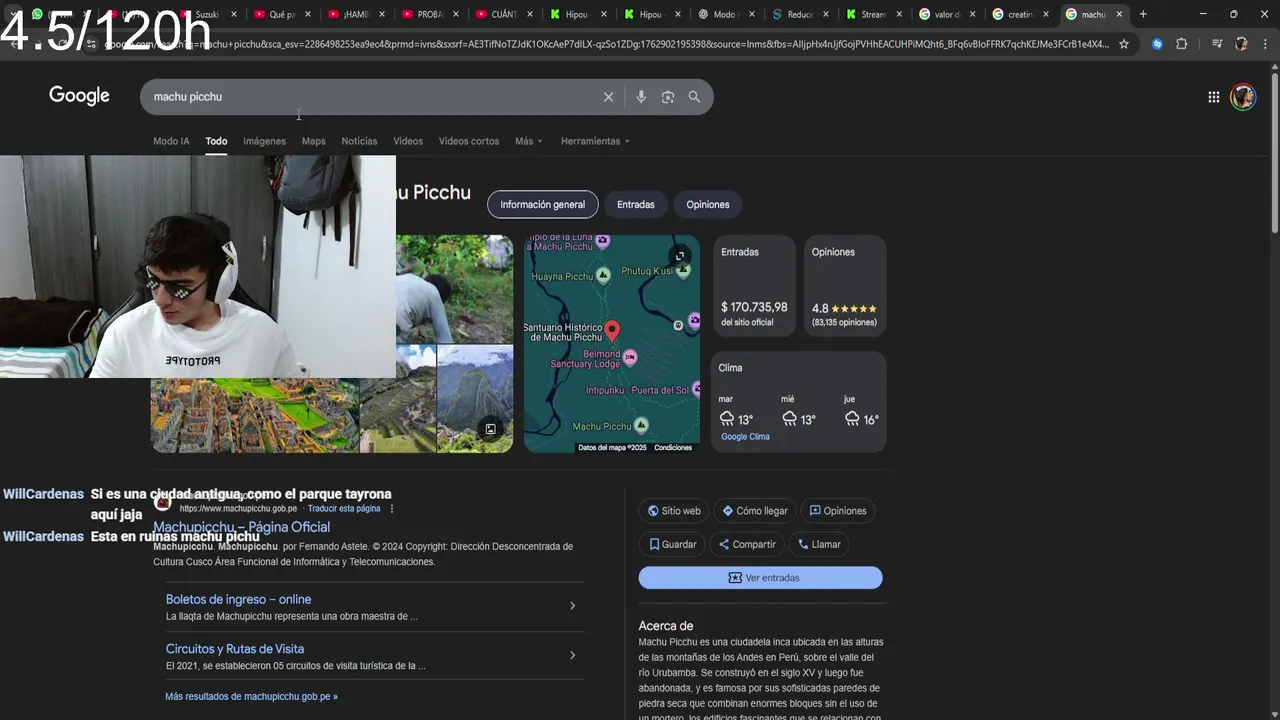Open the media controls icon in toolbar
The width and height of the screenshot is (1280, 720).
tap(1217, 44)
